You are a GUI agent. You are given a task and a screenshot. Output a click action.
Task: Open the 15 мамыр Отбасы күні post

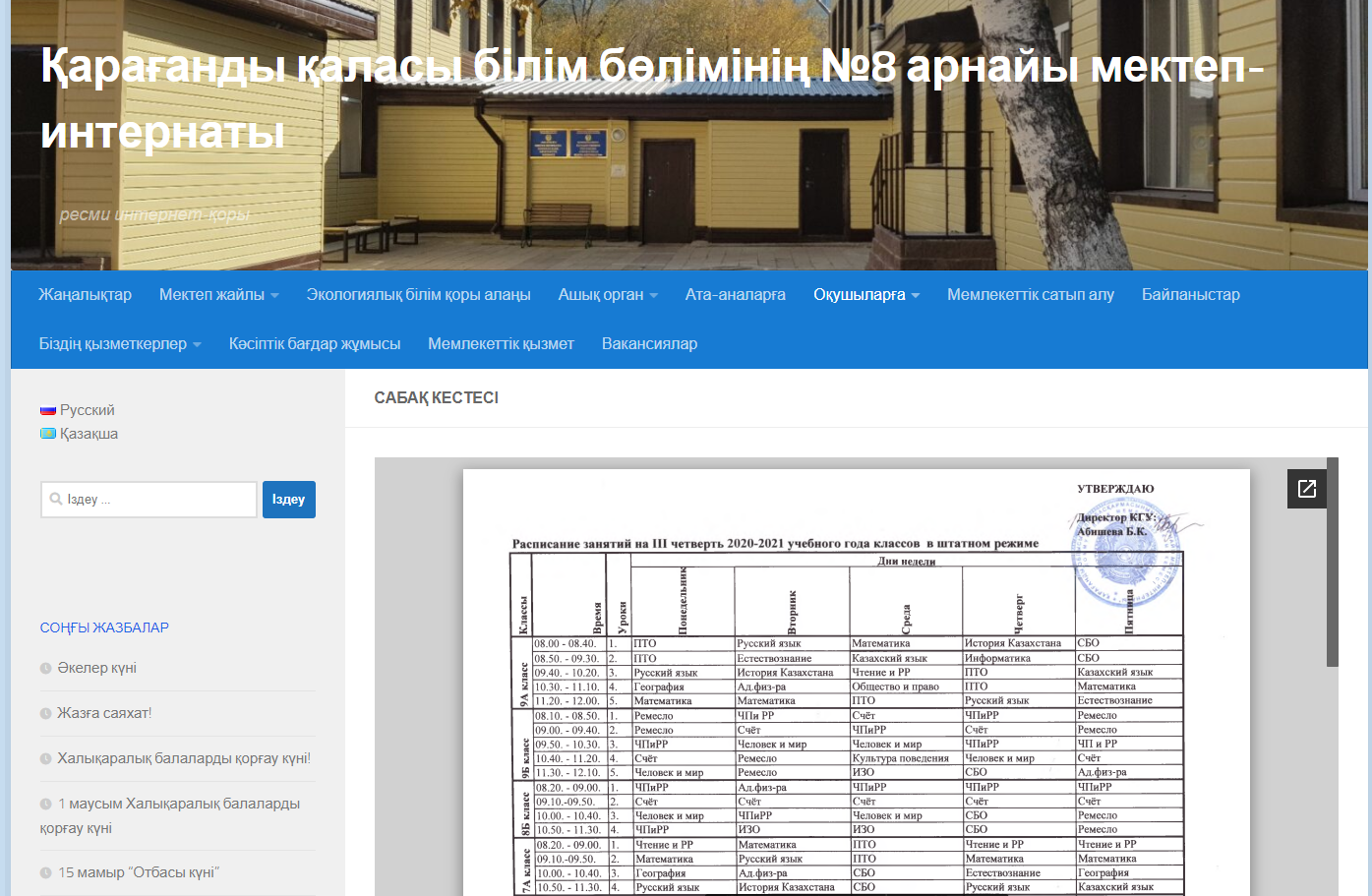click(x=139, y=872)
